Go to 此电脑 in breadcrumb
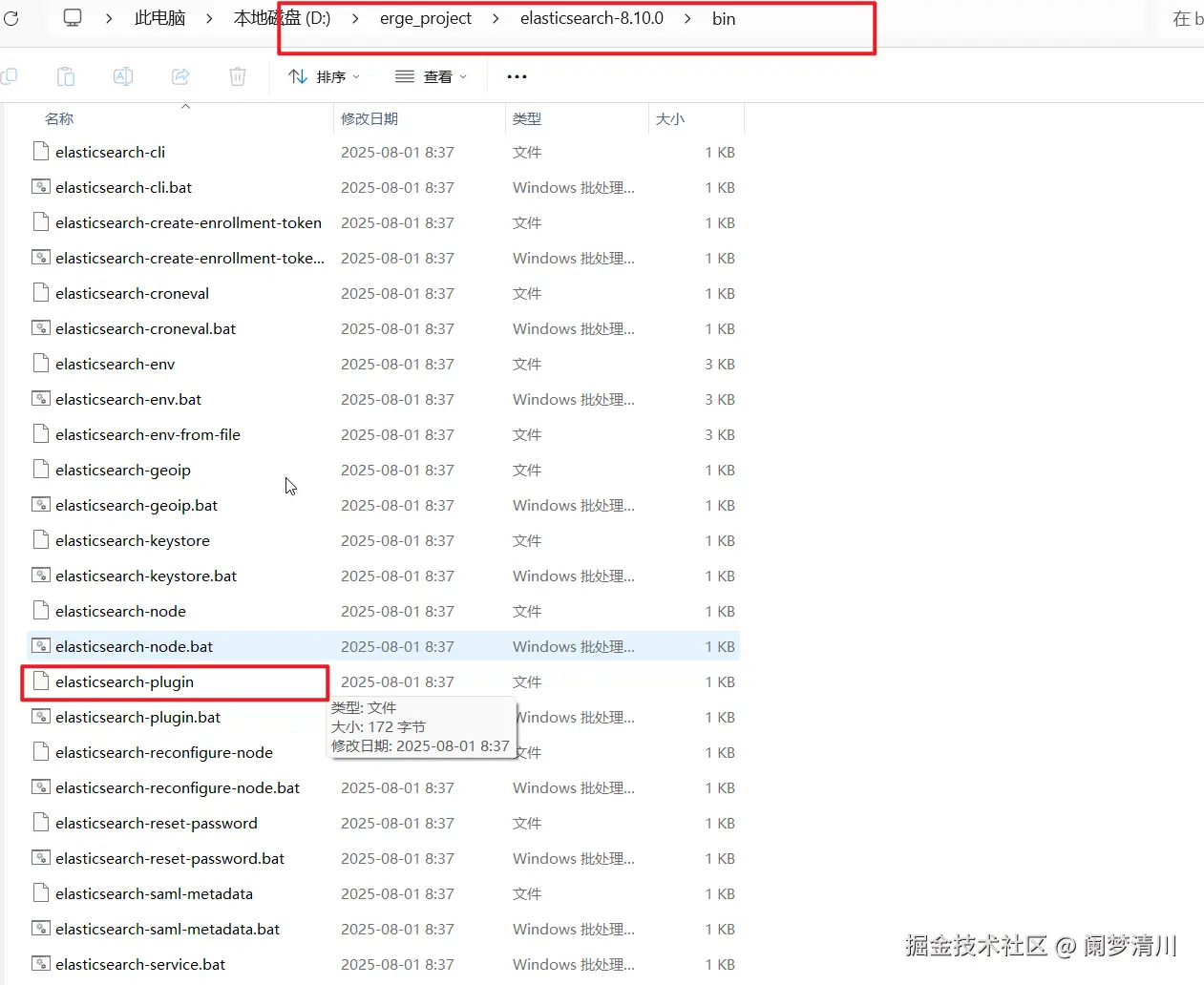Viewport: 1204px width, 985px height. click(x=159, y=18)
